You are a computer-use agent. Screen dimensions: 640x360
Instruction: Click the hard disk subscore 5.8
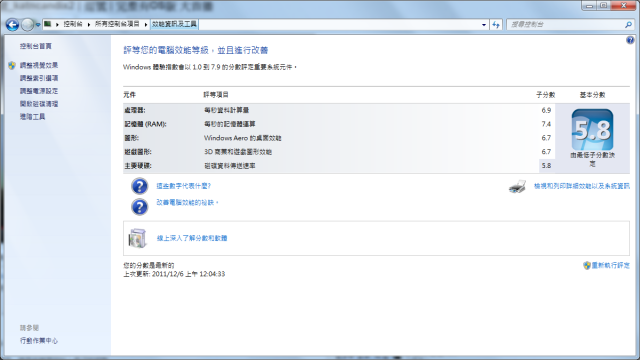(x=546, y=166)
